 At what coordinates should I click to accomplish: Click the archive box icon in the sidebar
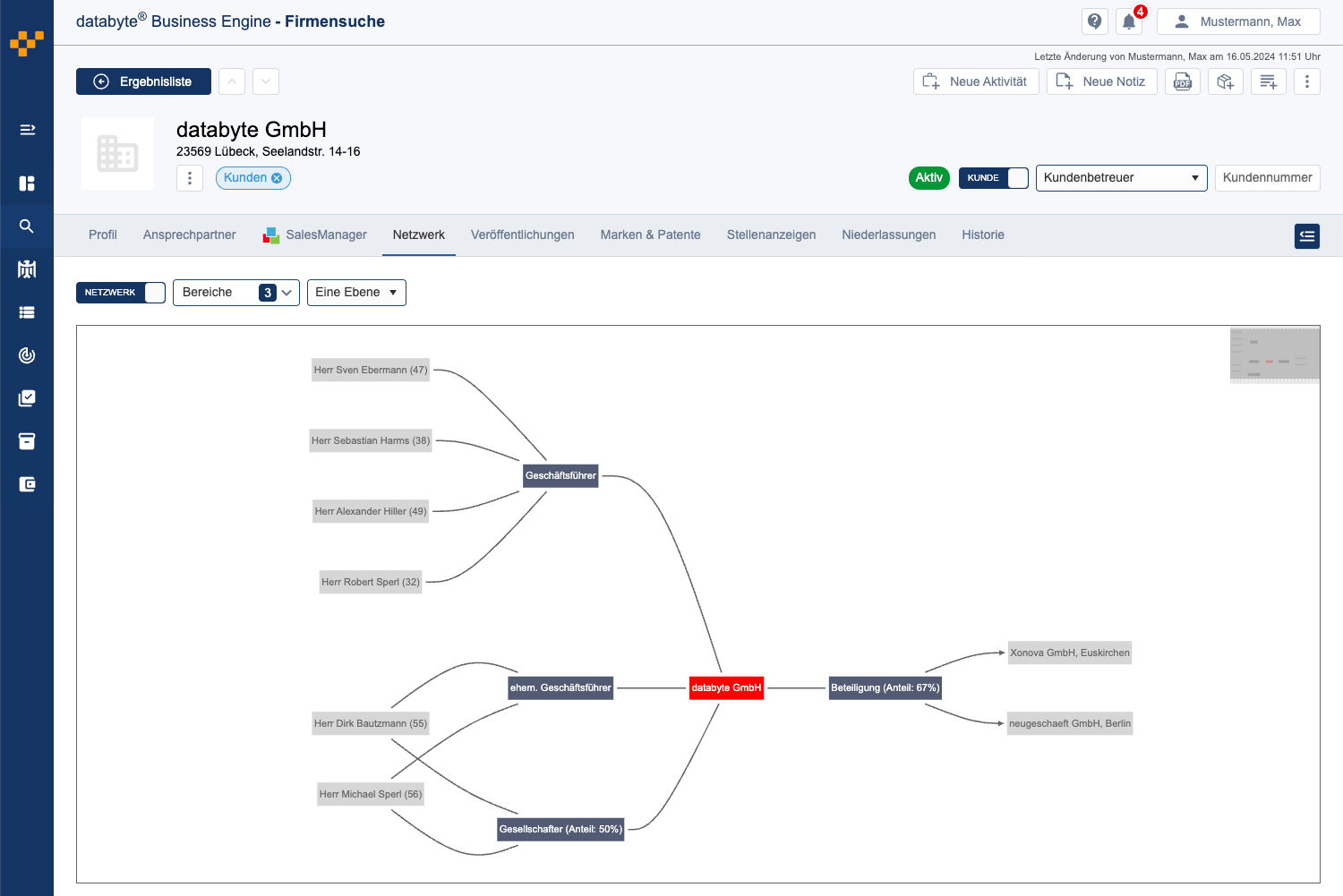27,440
